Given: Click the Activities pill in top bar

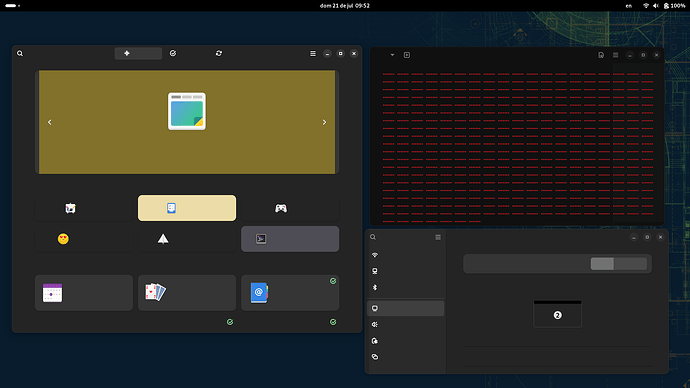Looking at the screenshot, I should [x=12, y=6].
